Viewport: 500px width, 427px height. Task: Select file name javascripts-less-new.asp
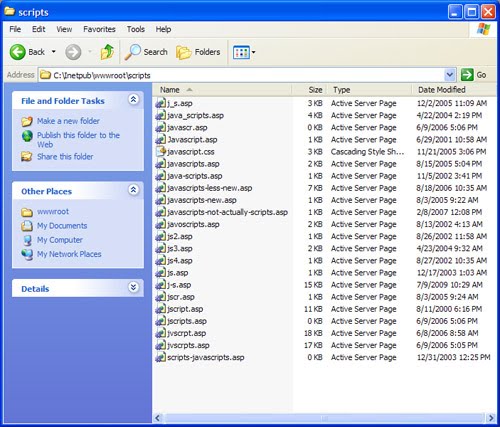coord(210,188)
